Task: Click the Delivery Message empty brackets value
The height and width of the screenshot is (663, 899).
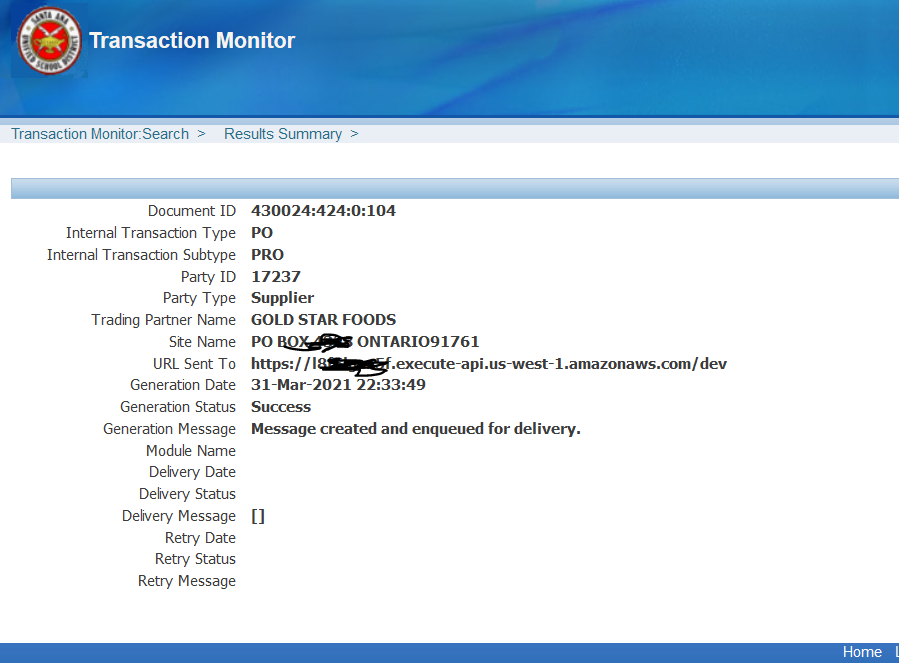Action: pyautogui.click(x=258, y=516)
